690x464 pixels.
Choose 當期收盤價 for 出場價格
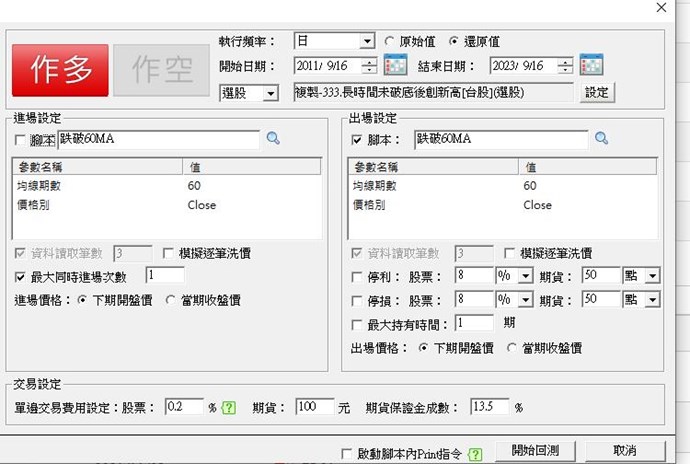tap(511, 348)
